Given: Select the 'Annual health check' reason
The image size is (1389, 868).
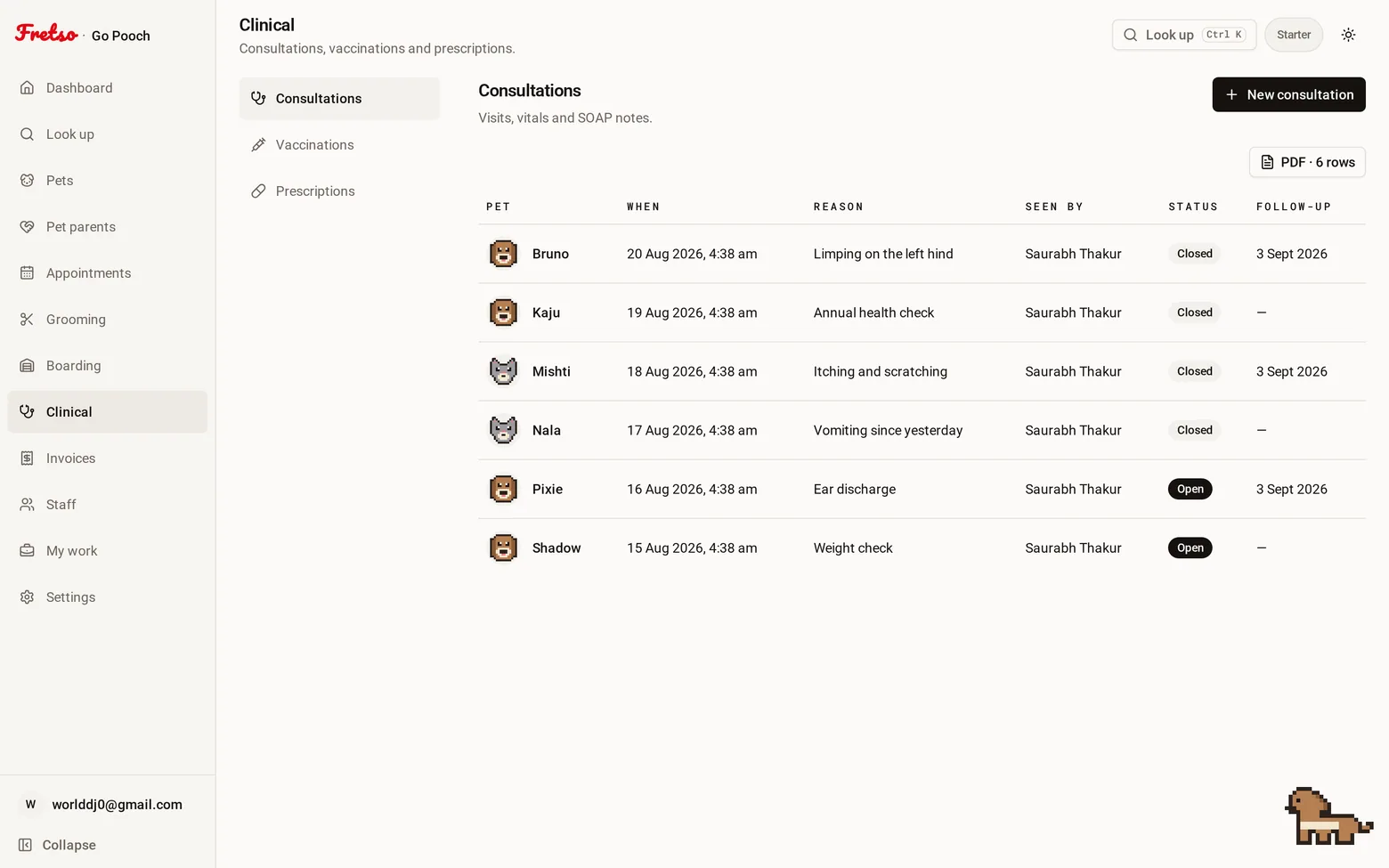Looking at the screenshot, I should click(873, 312).
